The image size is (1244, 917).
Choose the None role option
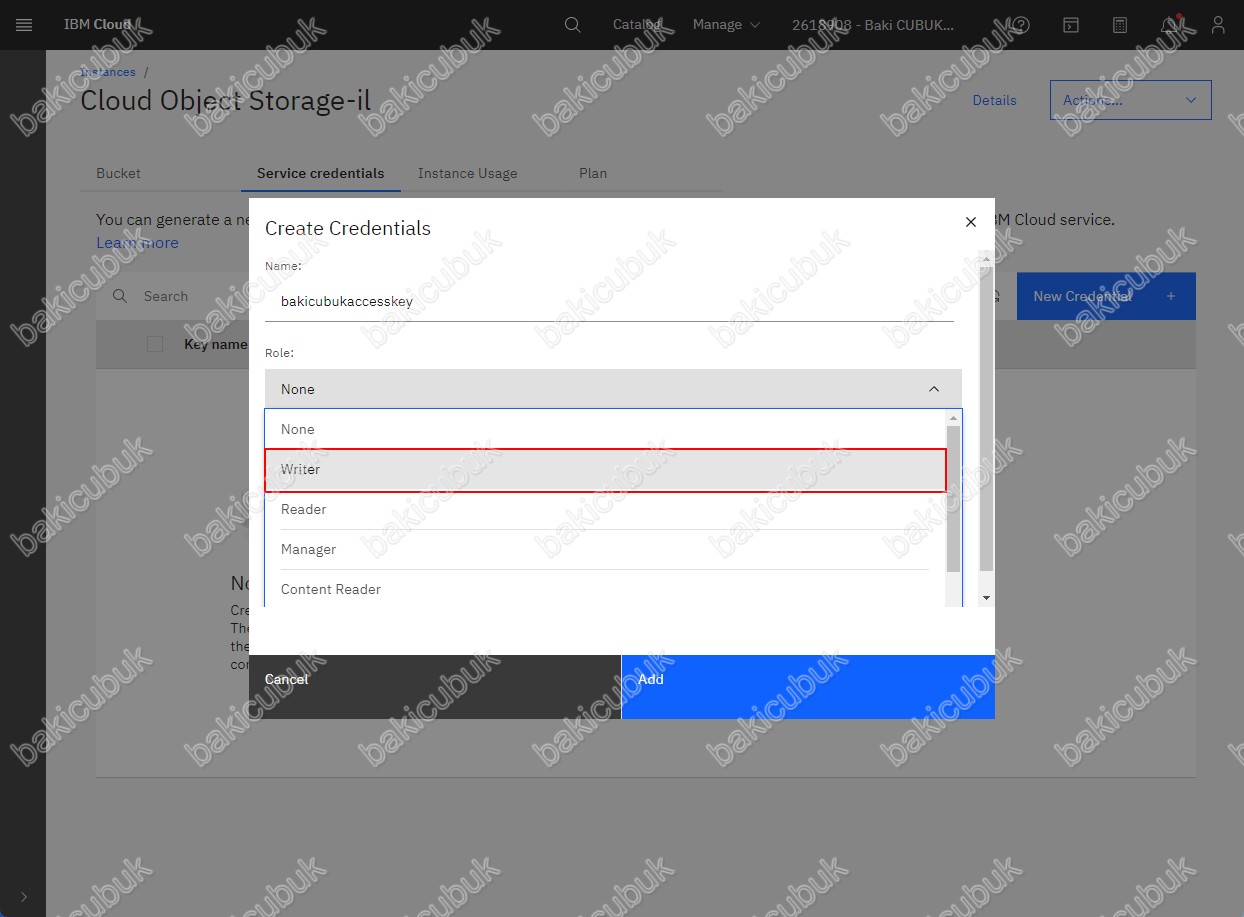(605, 429)
